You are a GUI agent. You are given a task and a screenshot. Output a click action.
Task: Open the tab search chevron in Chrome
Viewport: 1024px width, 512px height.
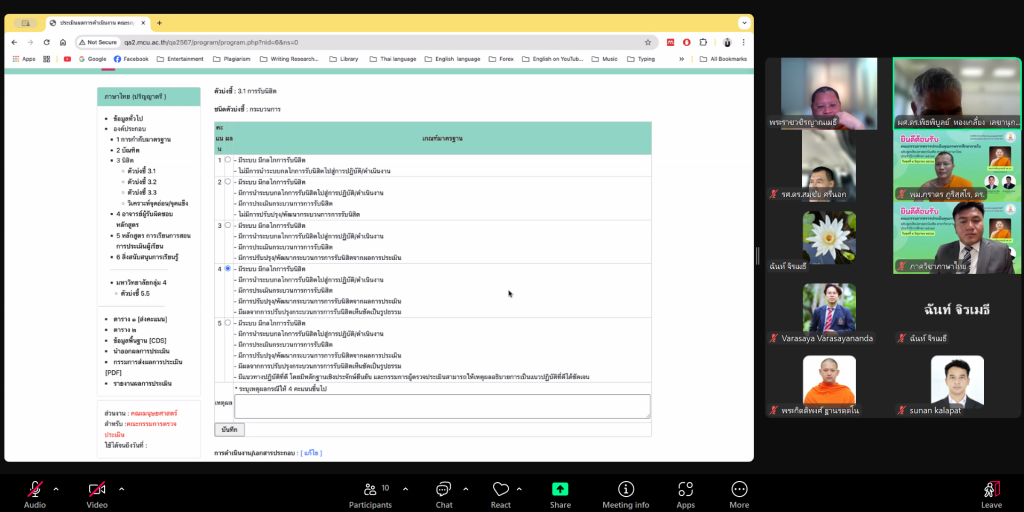pyautogui.click(x=744, y=23)
